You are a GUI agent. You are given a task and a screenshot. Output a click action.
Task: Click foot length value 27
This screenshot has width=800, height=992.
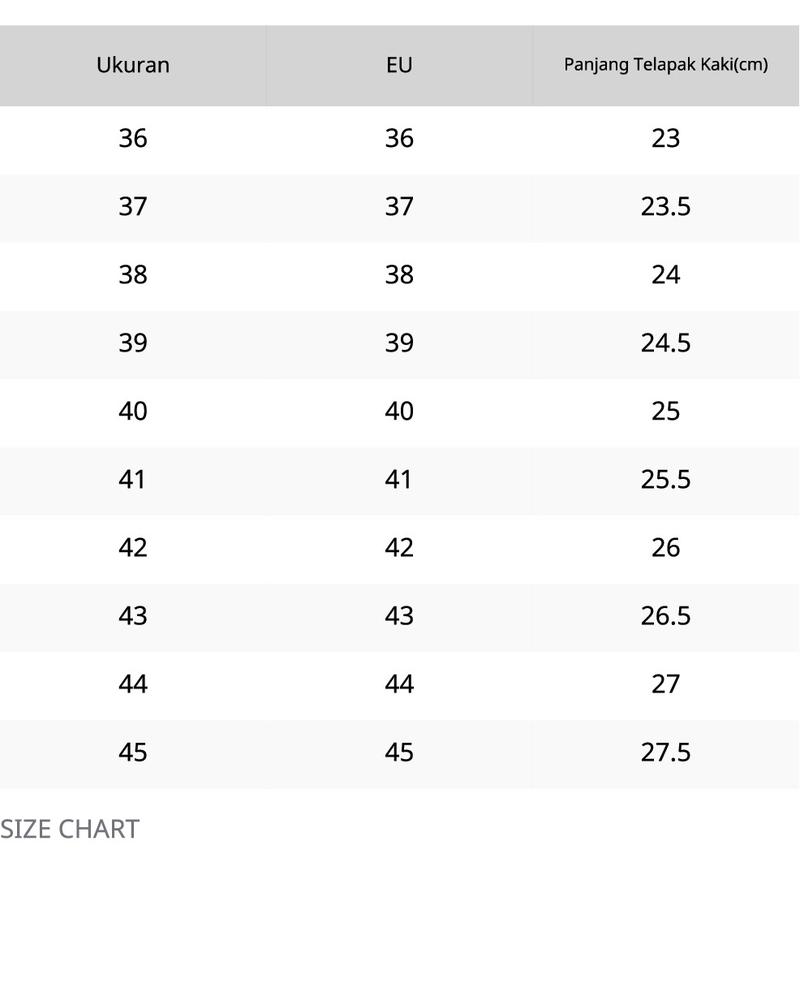[x=666, y=684]
